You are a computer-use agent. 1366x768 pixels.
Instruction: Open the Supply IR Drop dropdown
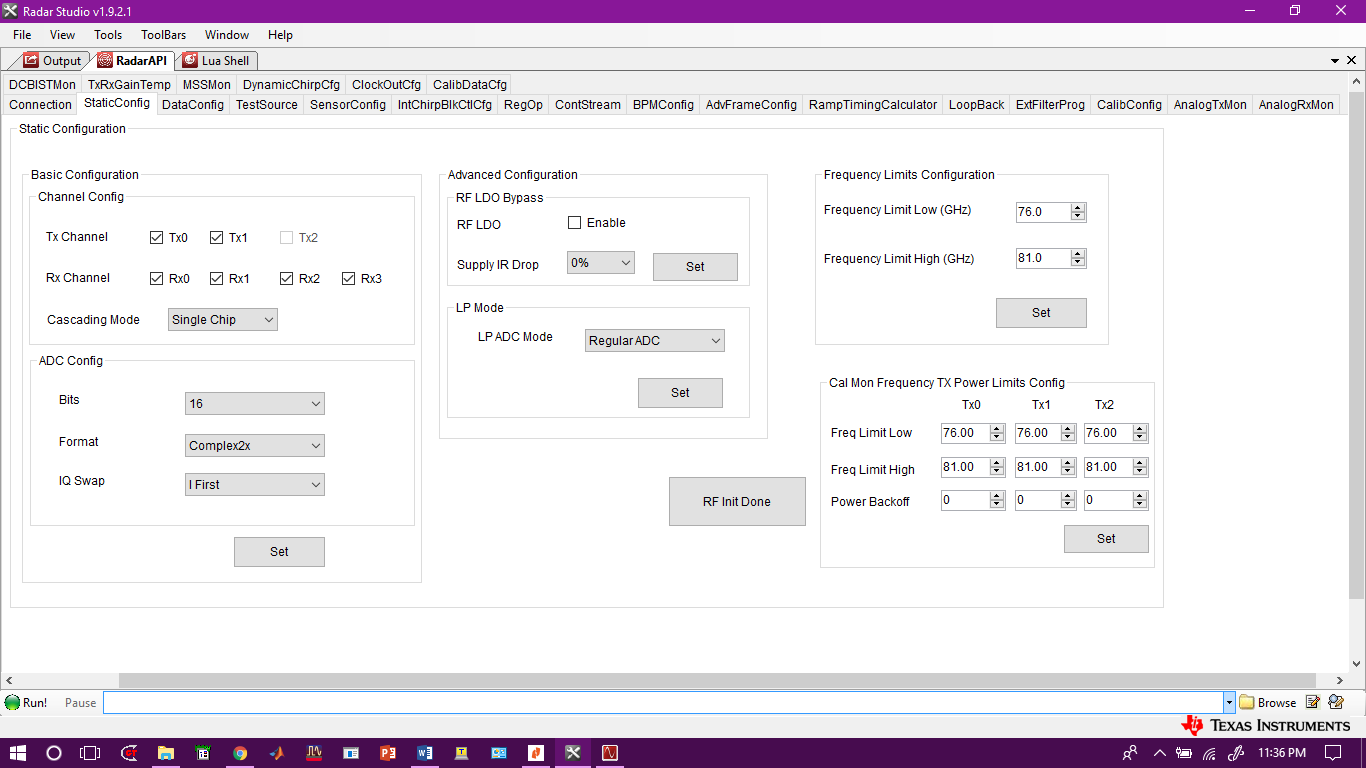tap(601, 263)
